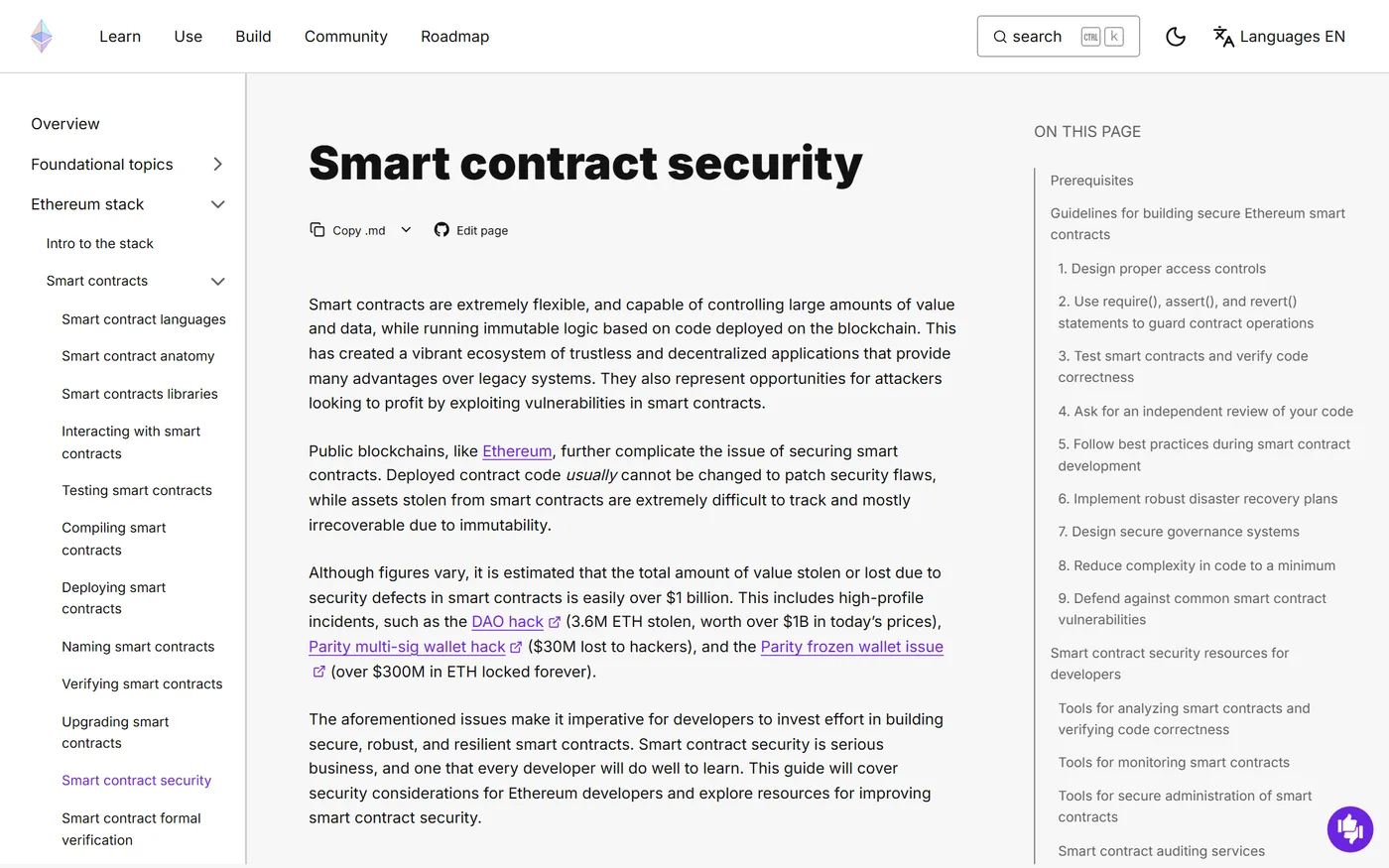The height and width of the screenshot is (868, 1389).
Task: Click the magnifier icon in search box
Action: (1000, 37)
